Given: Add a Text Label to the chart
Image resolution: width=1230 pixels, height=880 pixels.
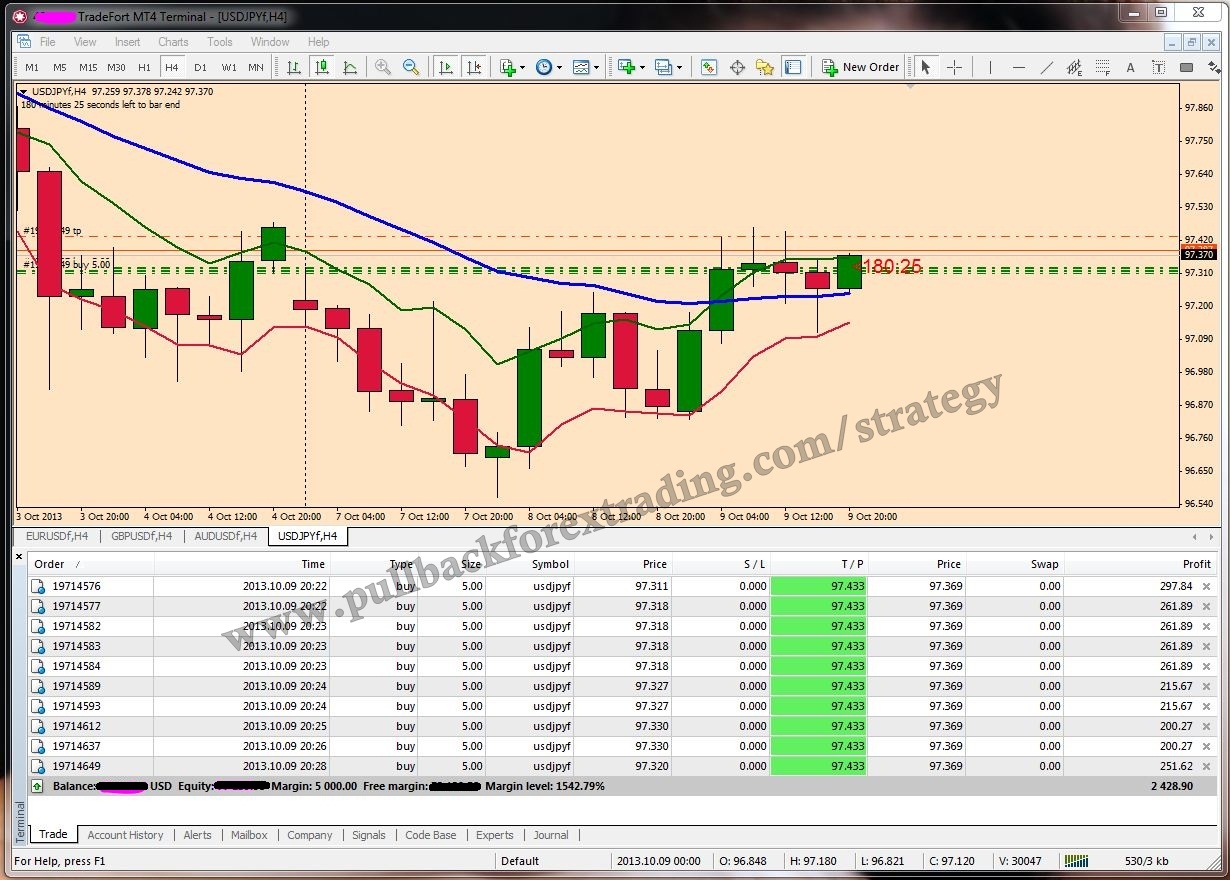Looking at the screenshot, I should (1158, 67).
